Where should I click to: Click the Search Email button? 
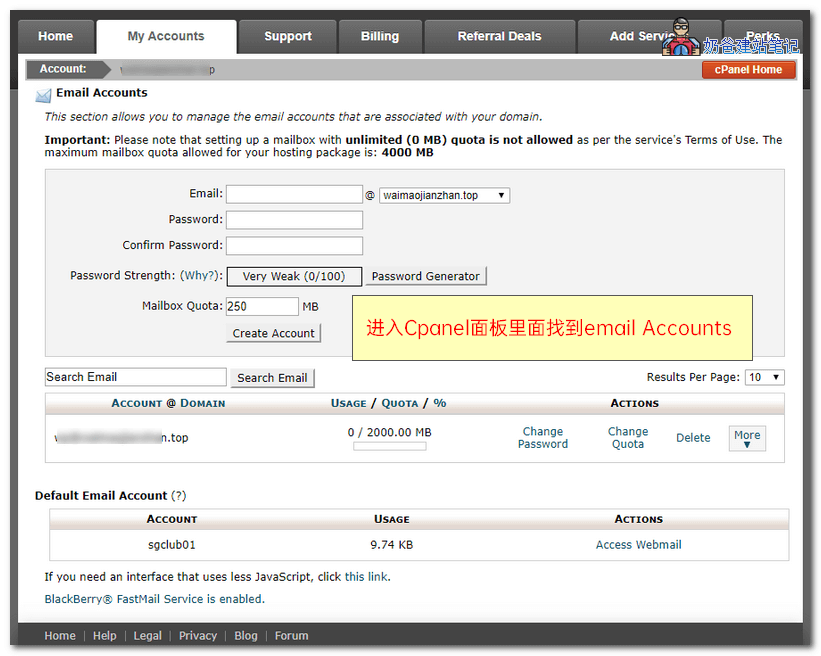click(272, 377)
